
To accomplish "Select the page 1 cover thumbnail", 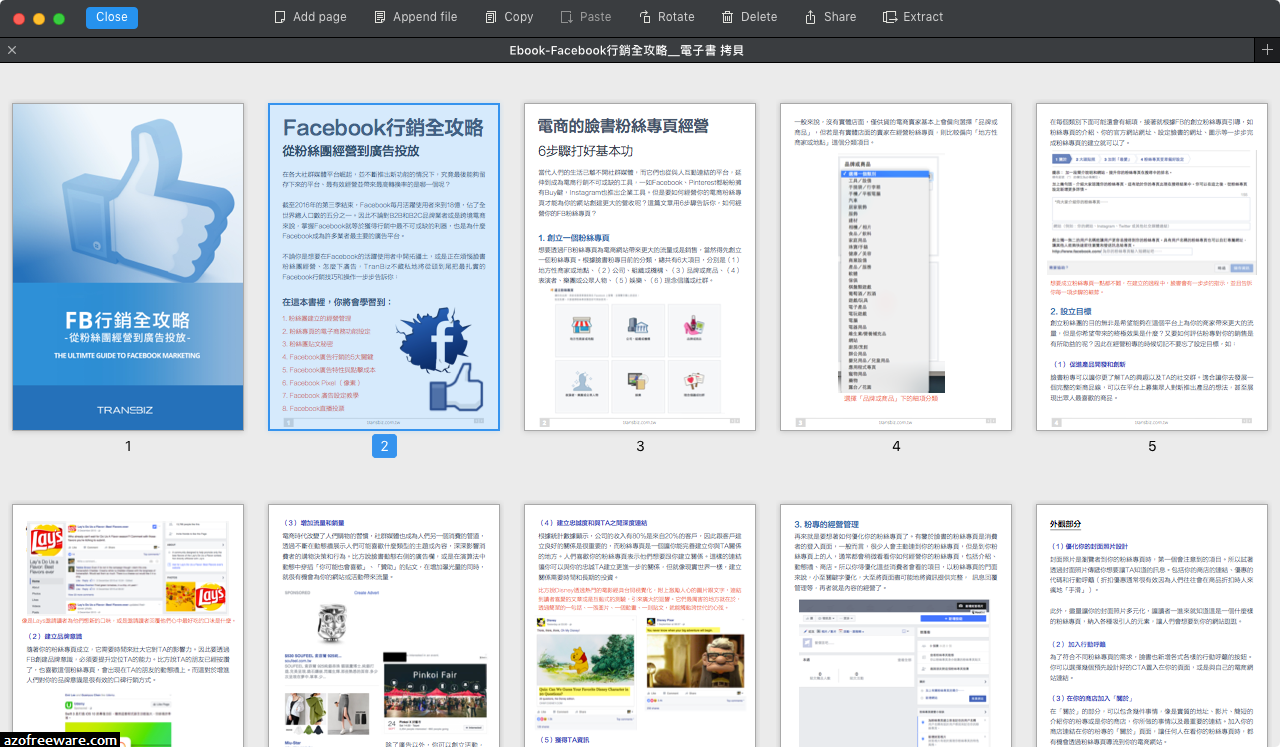I will pyautogui.click(x=127, y=266).
